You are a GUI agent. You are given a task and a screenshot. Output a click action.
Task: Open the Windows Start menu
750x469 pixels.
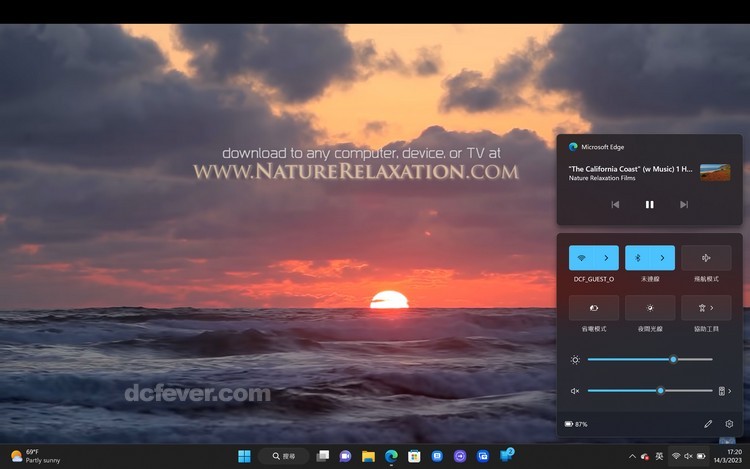pos(244,456)
